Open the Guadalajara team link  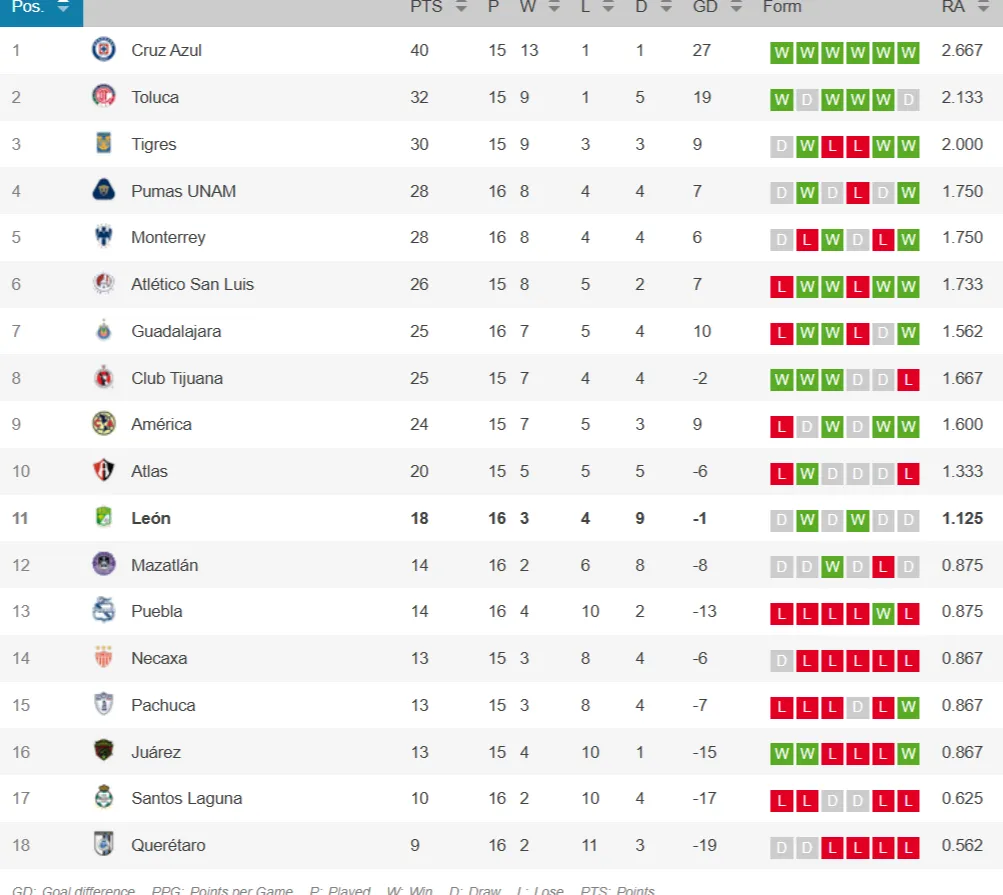point(176,331)
